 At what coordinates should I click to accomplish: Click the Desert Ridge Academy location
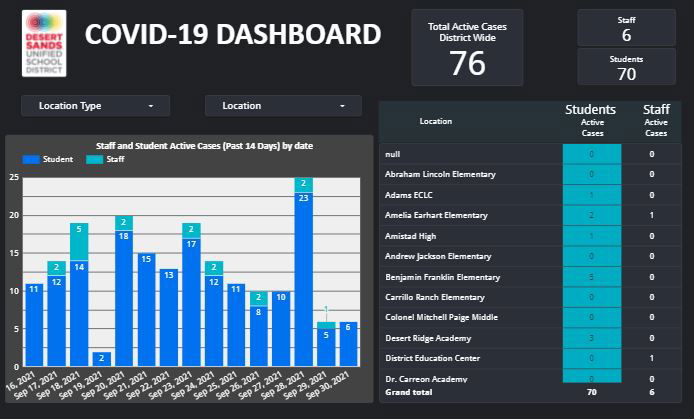tap(428, 337)
